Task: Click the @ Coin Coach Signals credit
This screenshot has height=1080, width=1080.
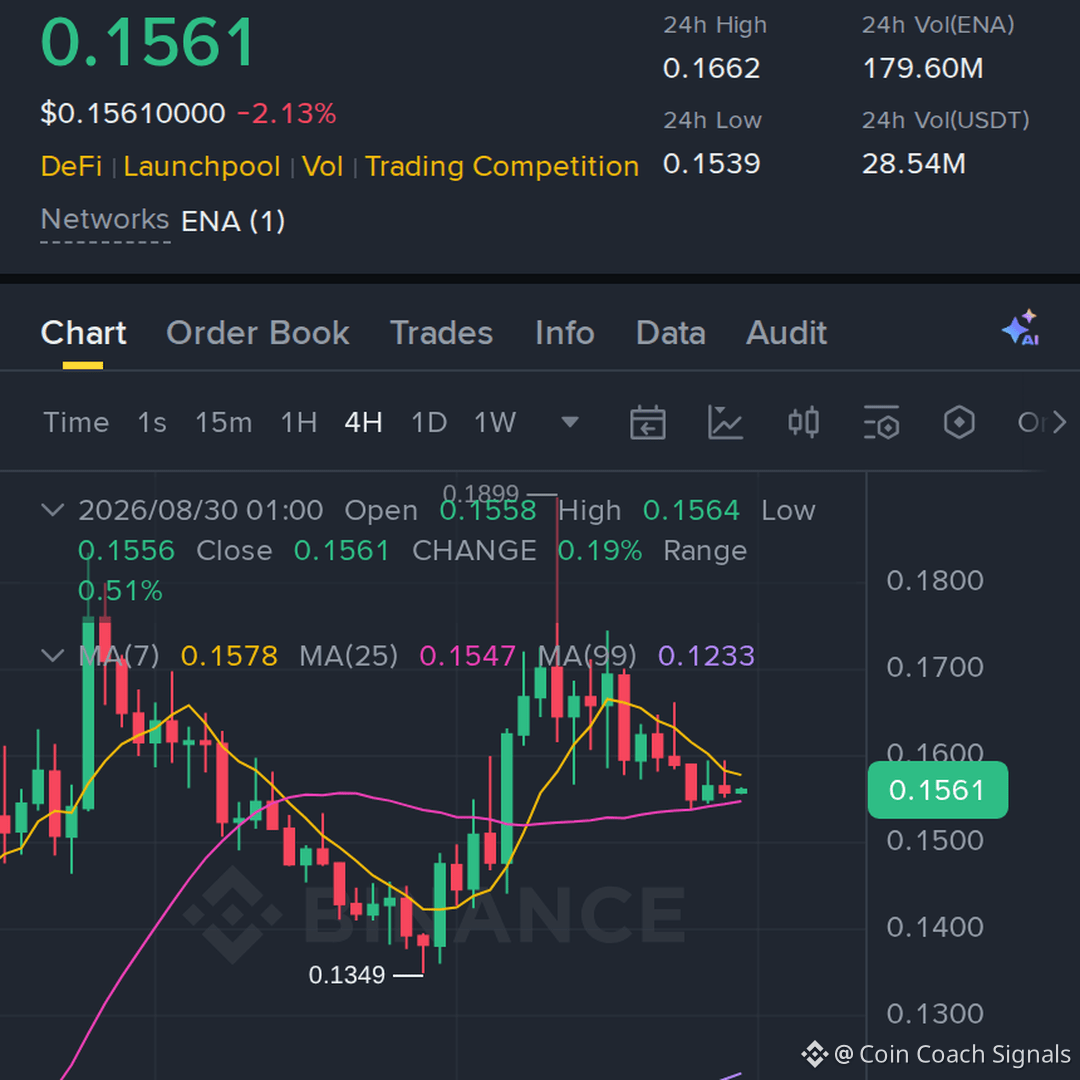Action: click(x=952, y=1054)
